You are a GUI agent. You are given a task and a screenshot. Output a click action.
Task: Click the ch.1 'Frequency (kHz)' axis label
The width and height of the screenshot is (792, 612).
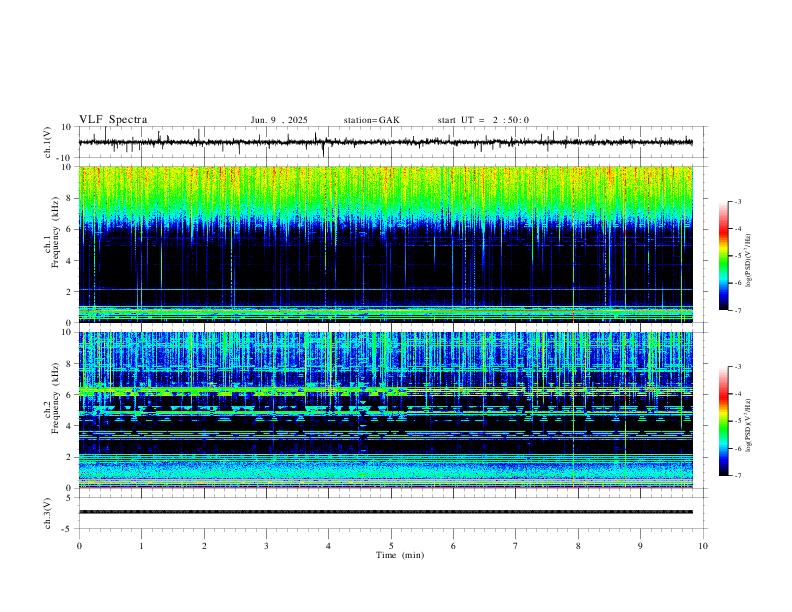click(56, 232)
